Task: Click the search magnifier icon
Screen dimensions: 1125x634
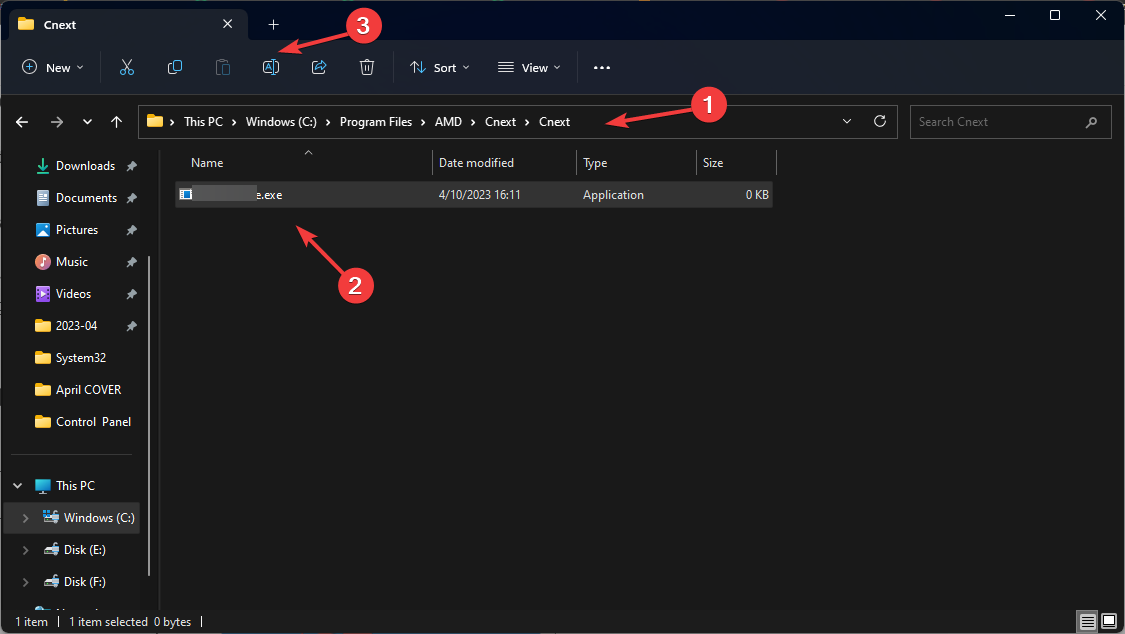Action: pos(1091,122)
